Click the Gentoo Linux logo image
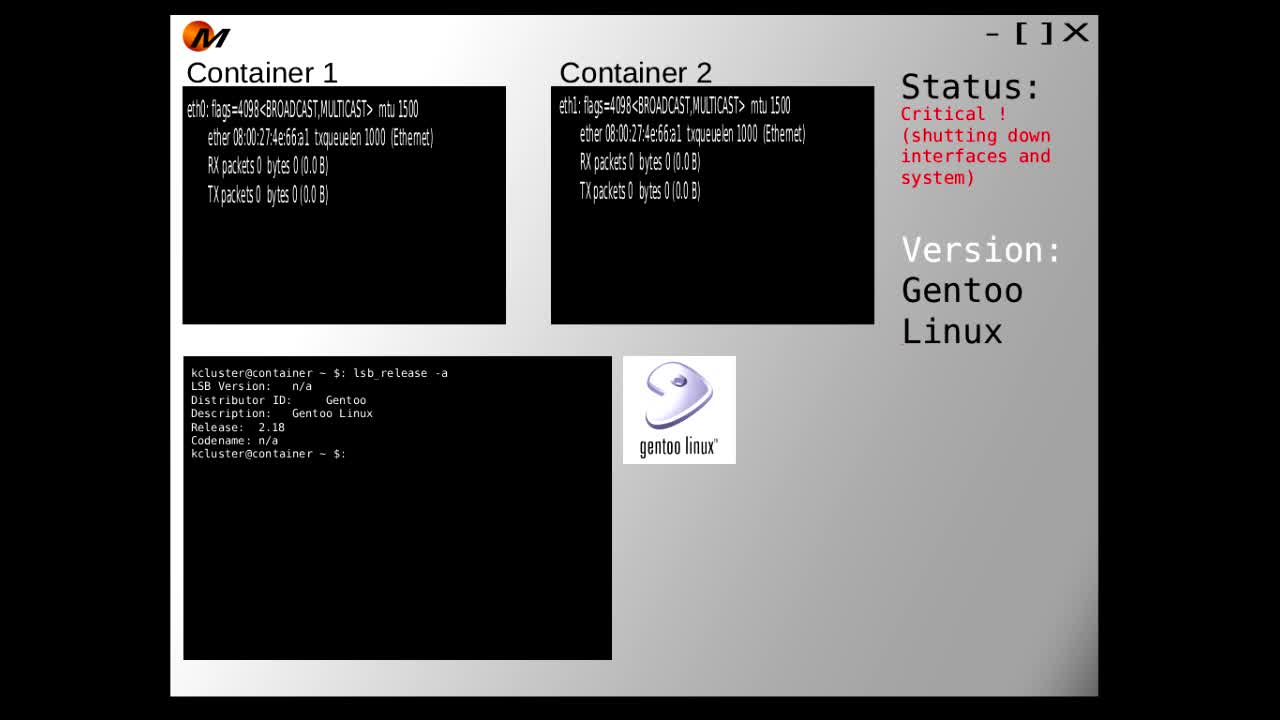Image resolution: width=1280 pixels, height=720 pixels. point(679,410)
